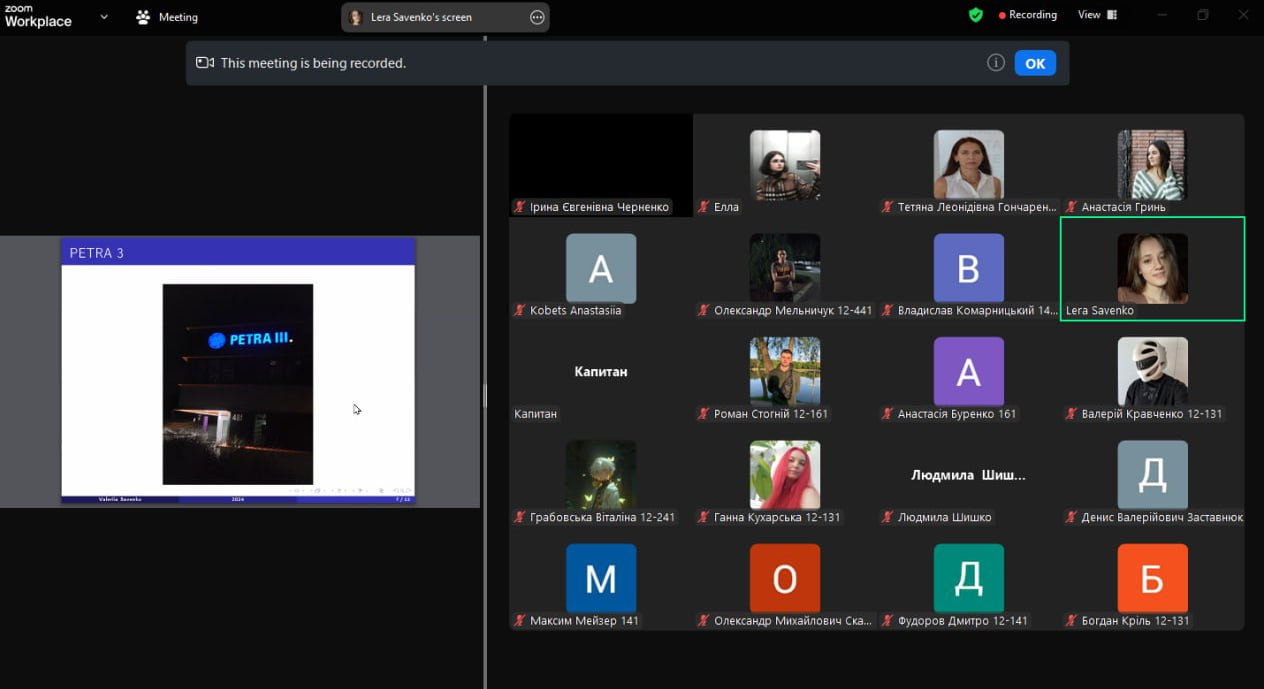Click muted mic icon of Елла
Screen dimensions: 1264x689
[x=704, y=207]
